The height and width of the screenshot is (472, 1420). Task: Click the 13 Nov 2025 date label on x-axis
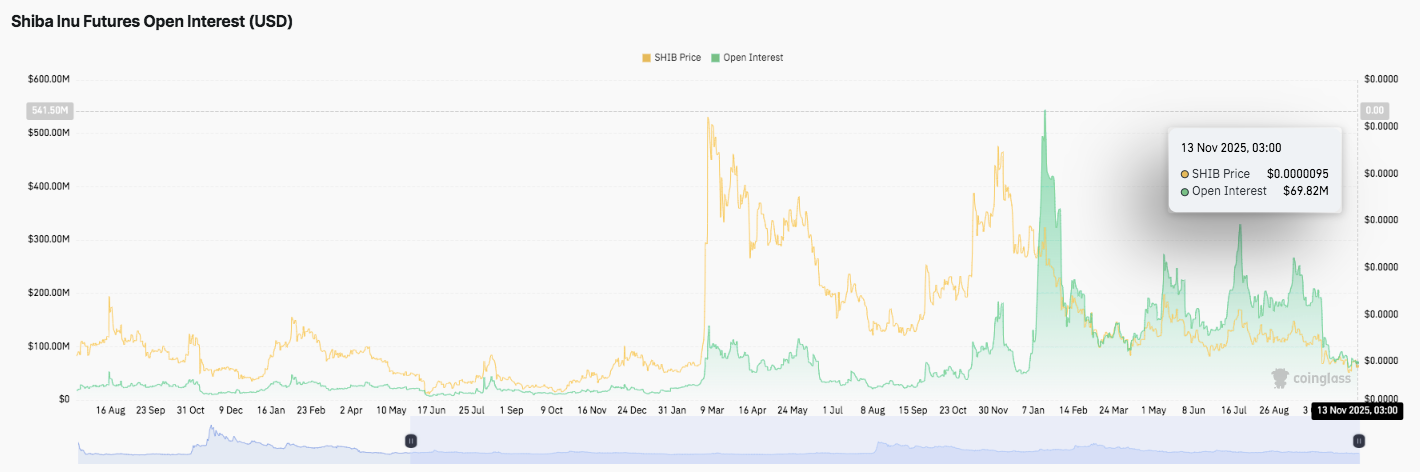(x=1356, y=410)
